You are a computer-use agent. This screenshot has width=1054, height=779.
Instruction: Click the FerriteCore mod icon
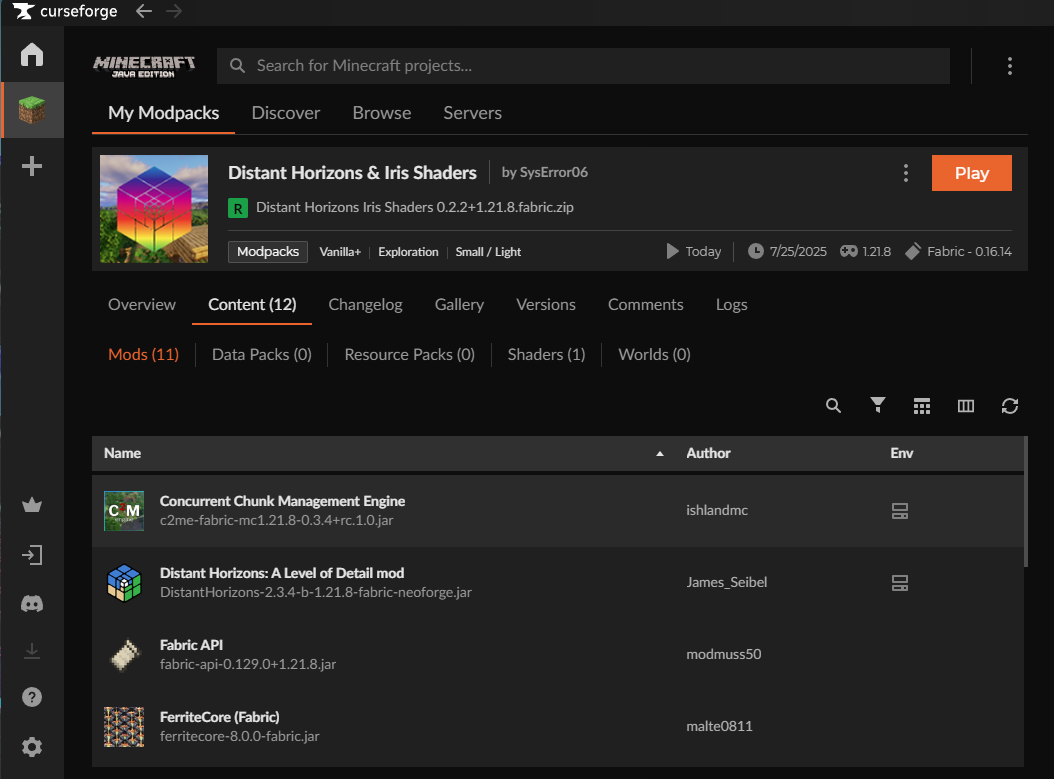124,727
